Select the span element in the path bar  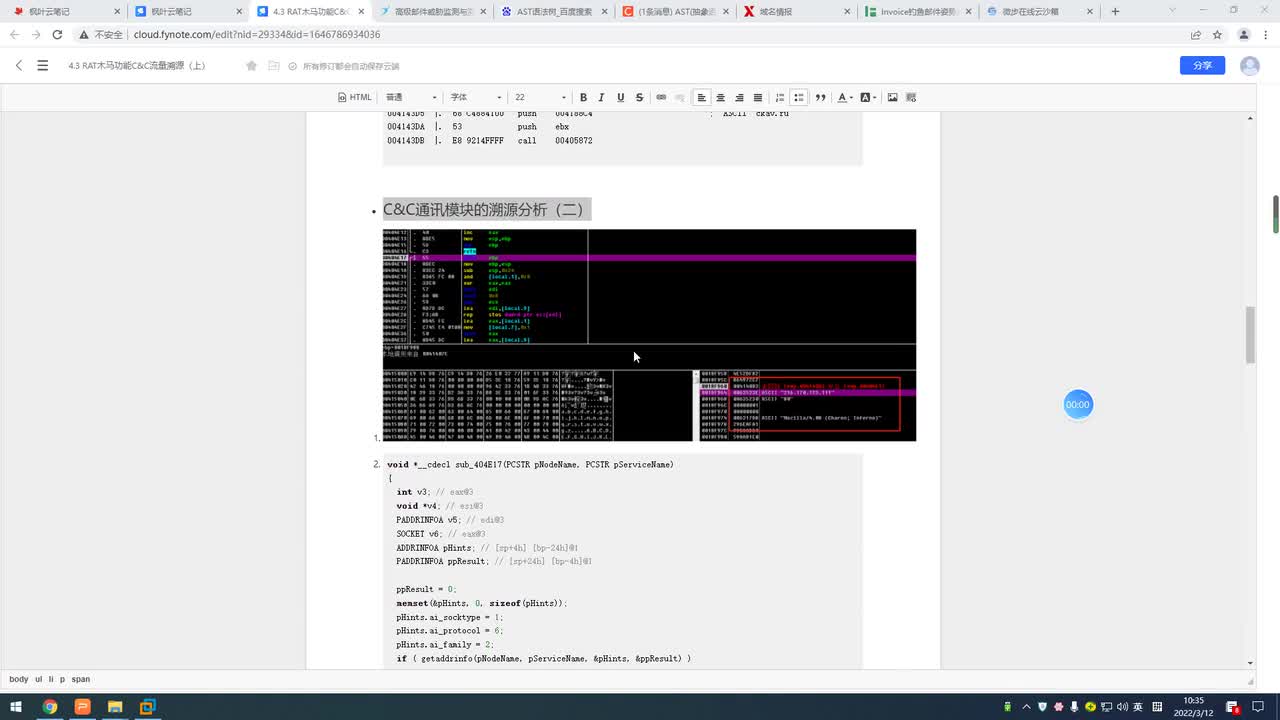tap(81, 679)
